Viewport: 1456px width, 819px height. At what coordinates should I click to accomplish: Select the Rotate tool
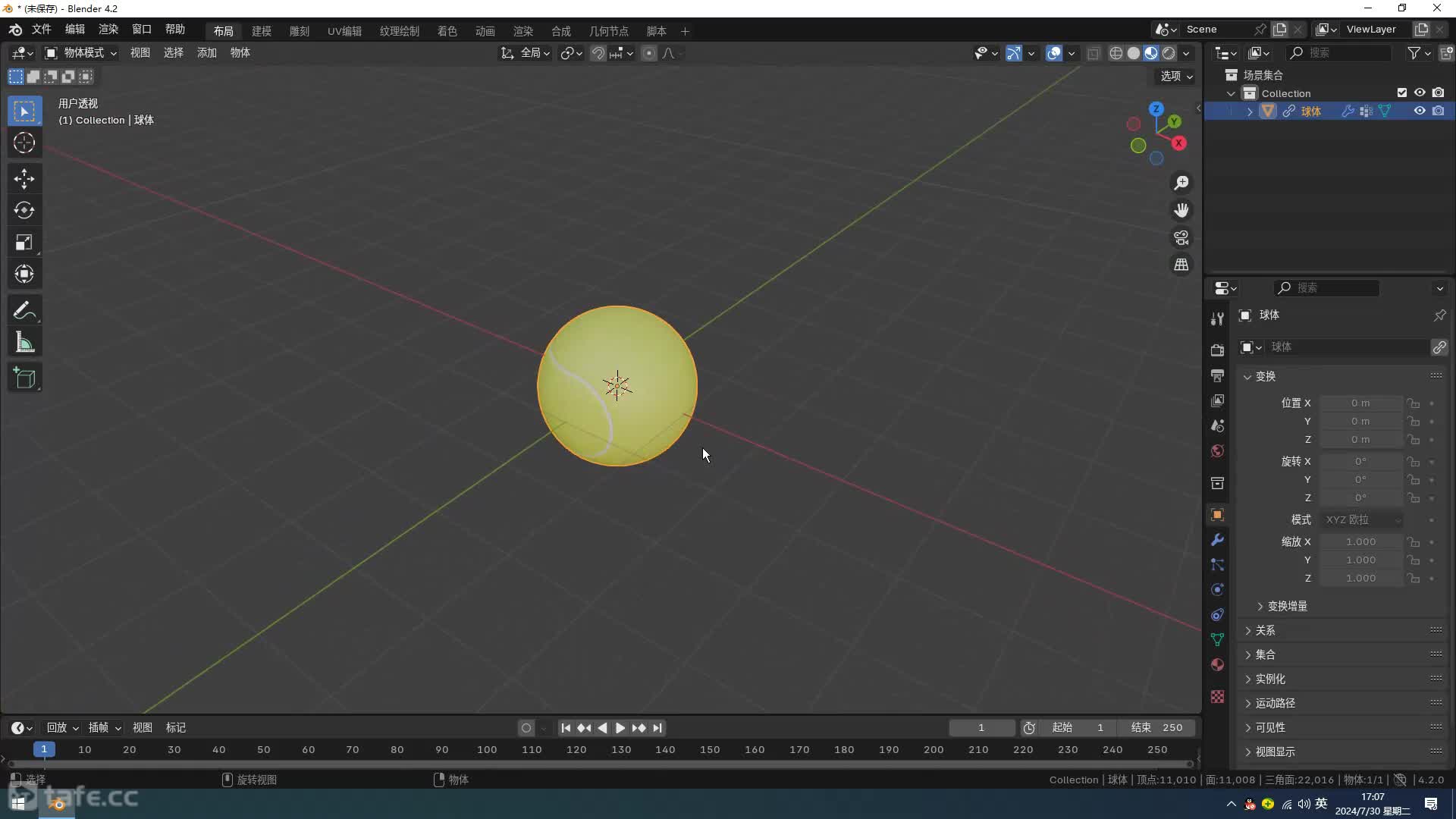[x=24, y=210]
